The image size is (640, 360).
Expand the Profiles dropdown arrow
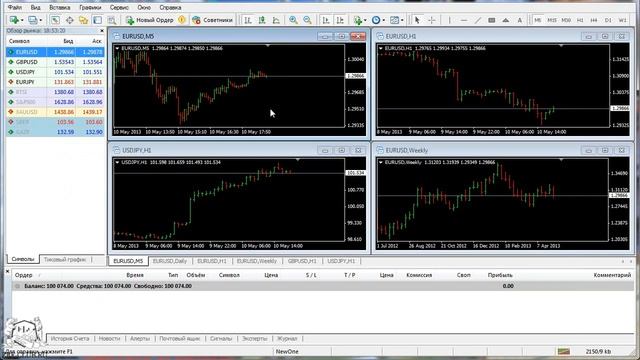point(40,20)
